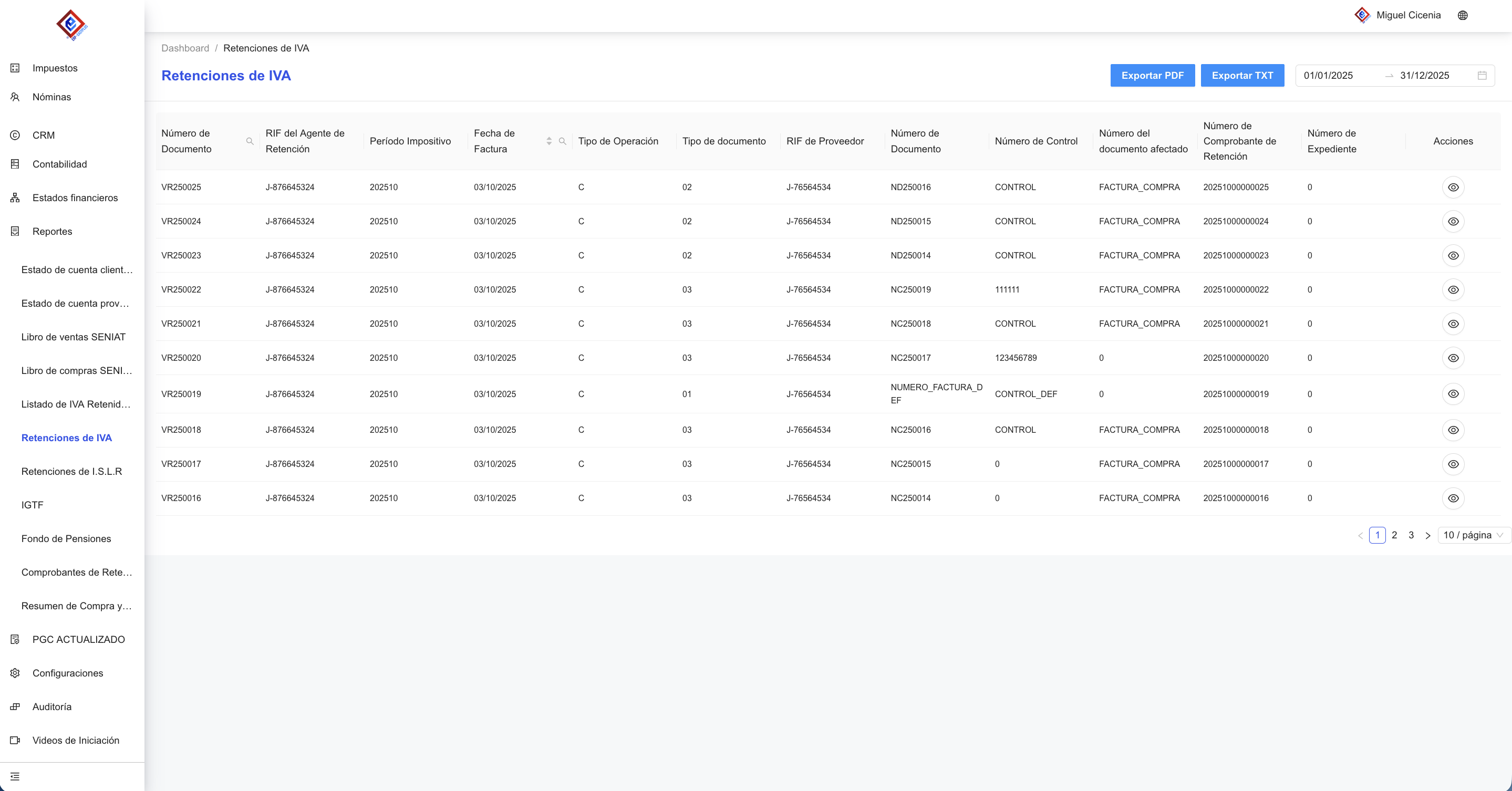The image size is (1512, 791).
Task: Click Exportar TXT button
Action: 1242,75
